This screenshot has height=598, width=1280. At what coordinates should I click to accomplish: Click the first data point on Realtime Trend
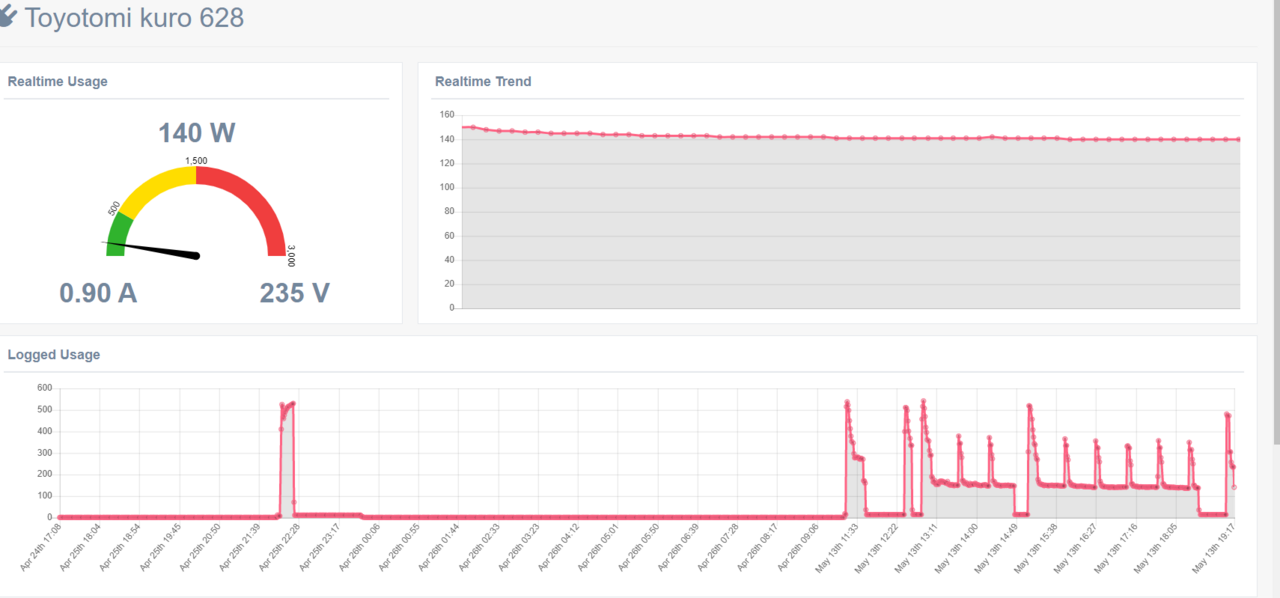coord(463,127)
